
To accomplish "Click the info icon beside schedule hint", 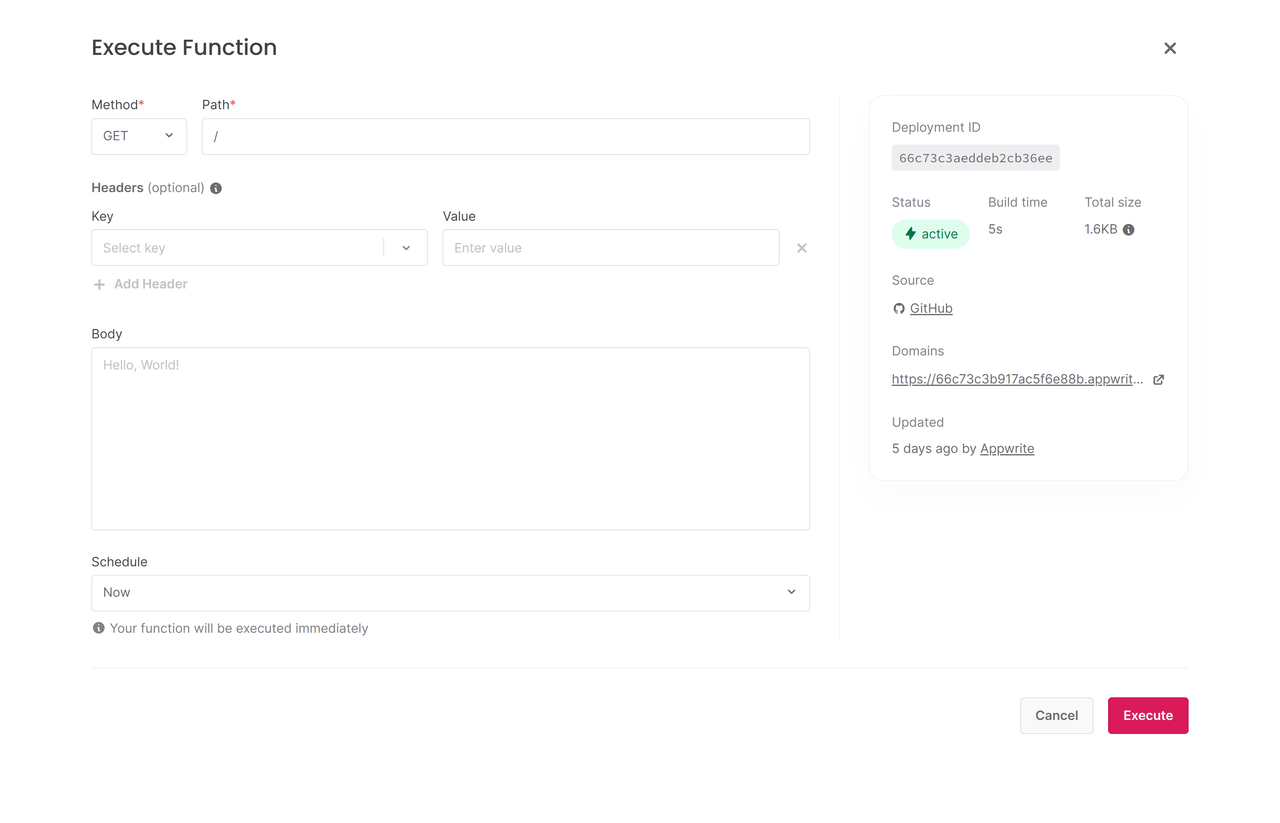I will (x=98, y=628).
